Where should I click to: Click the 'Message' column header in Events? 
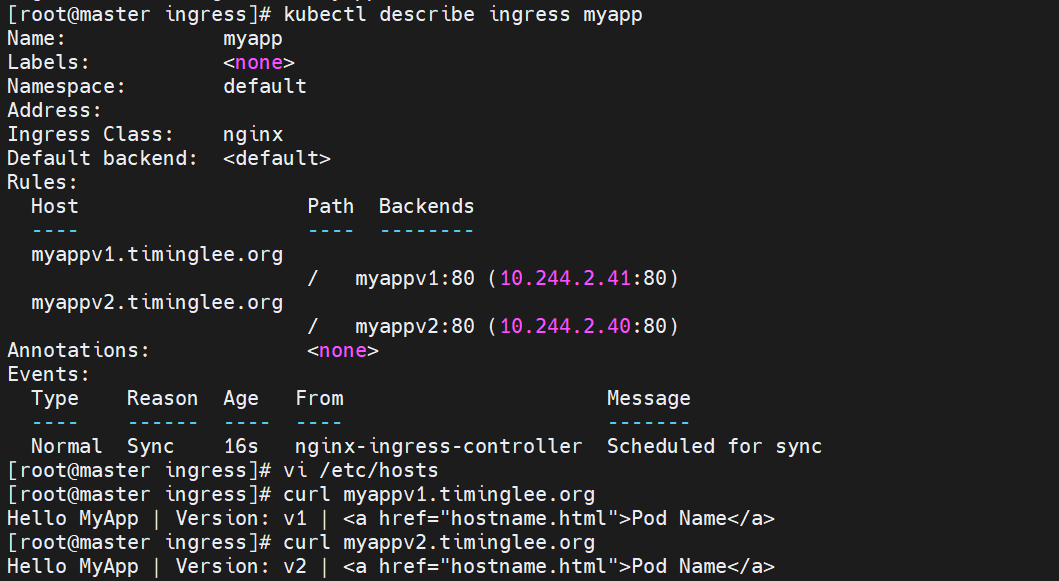point(648,399)
